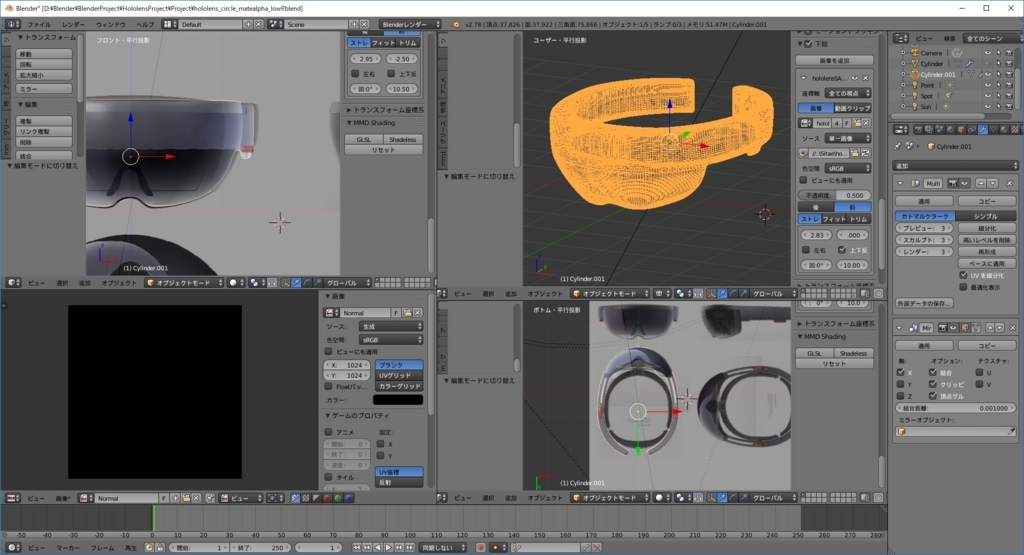
Task: Open the Default screen layout selector
Action: coord(211,24)
